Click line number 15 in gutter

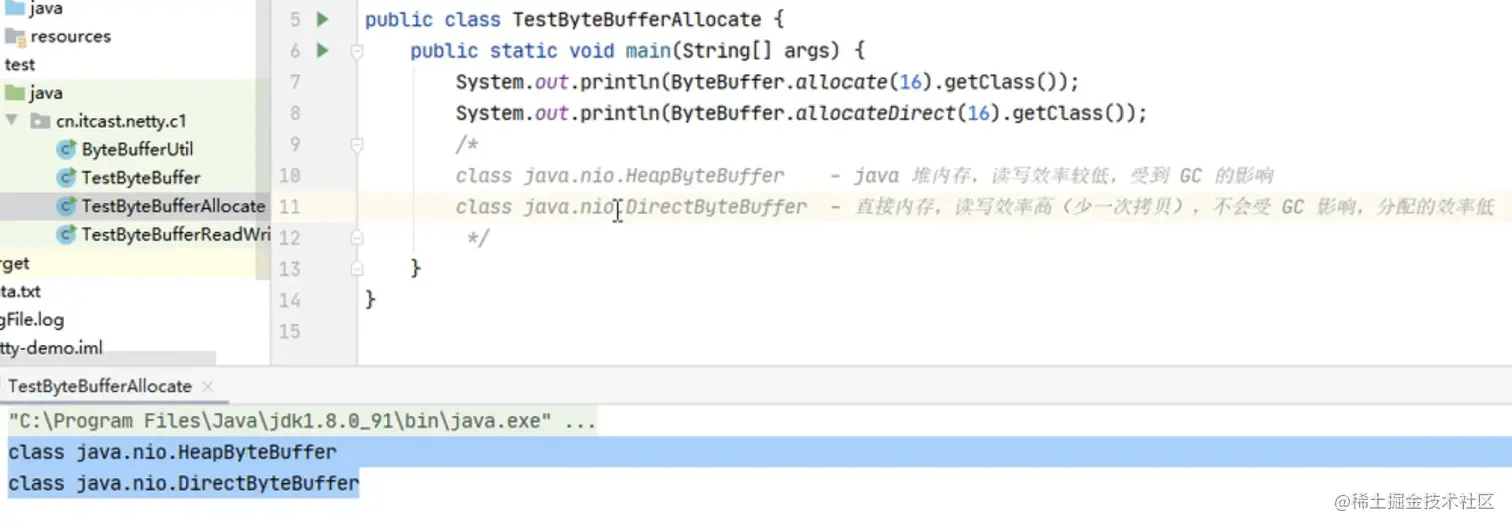[x=290, y=331]
